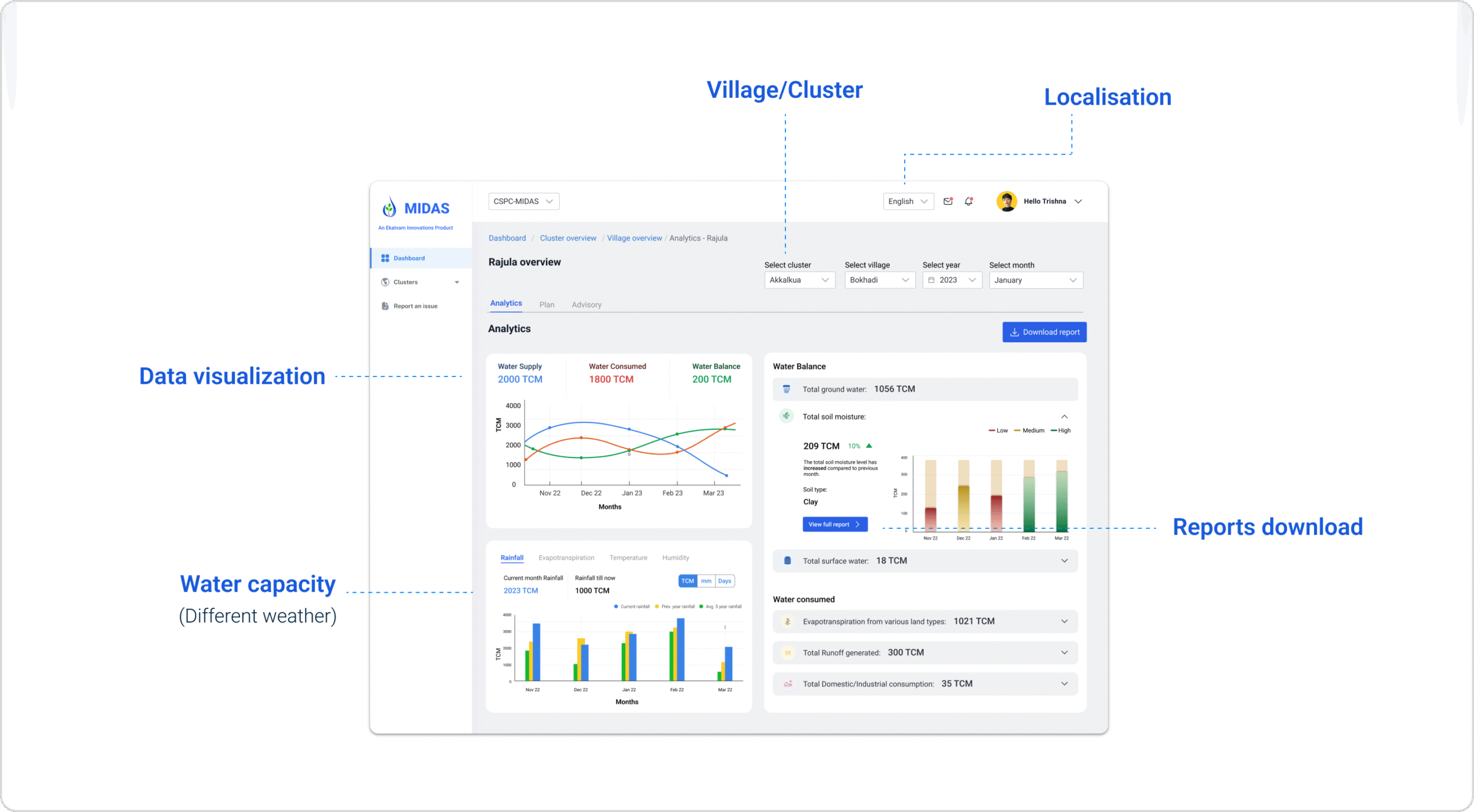
Task: Open the Evapotranspiration tab
Action: [566, 558]
